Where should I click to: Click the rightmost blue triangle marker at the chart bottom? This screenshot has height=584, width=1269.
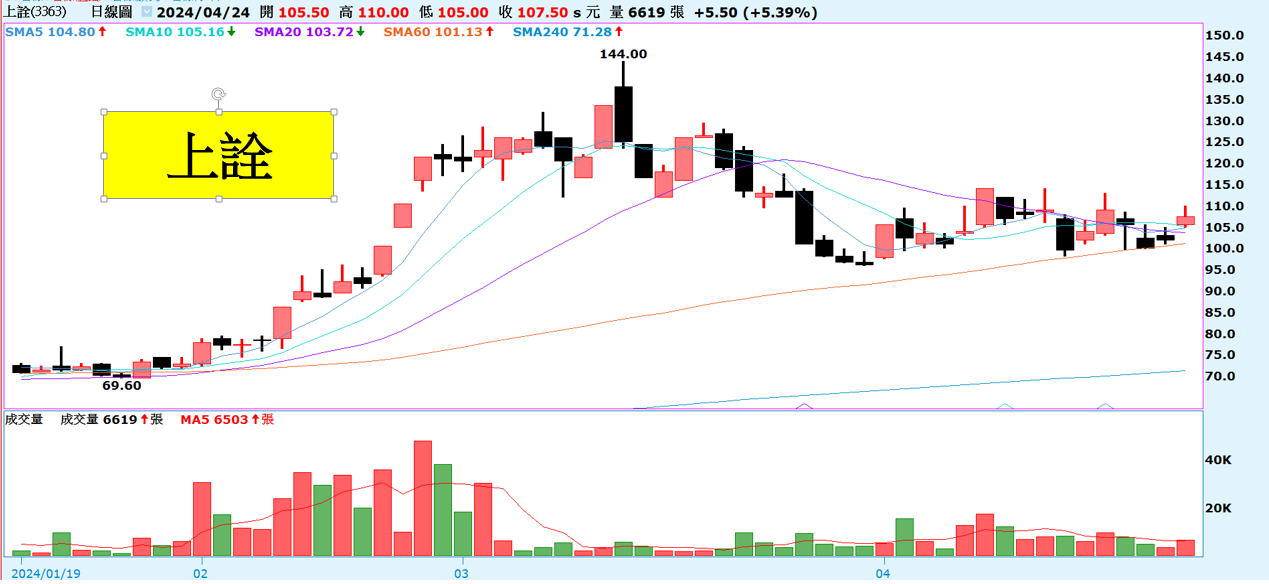click(1105, 406)
